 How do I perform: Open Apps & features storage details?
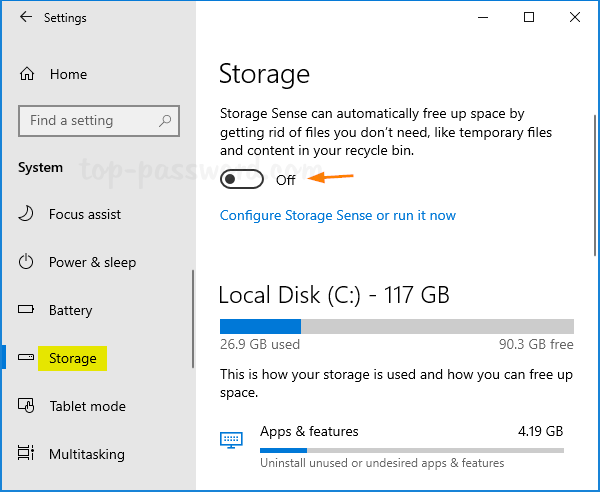point(309,432)
